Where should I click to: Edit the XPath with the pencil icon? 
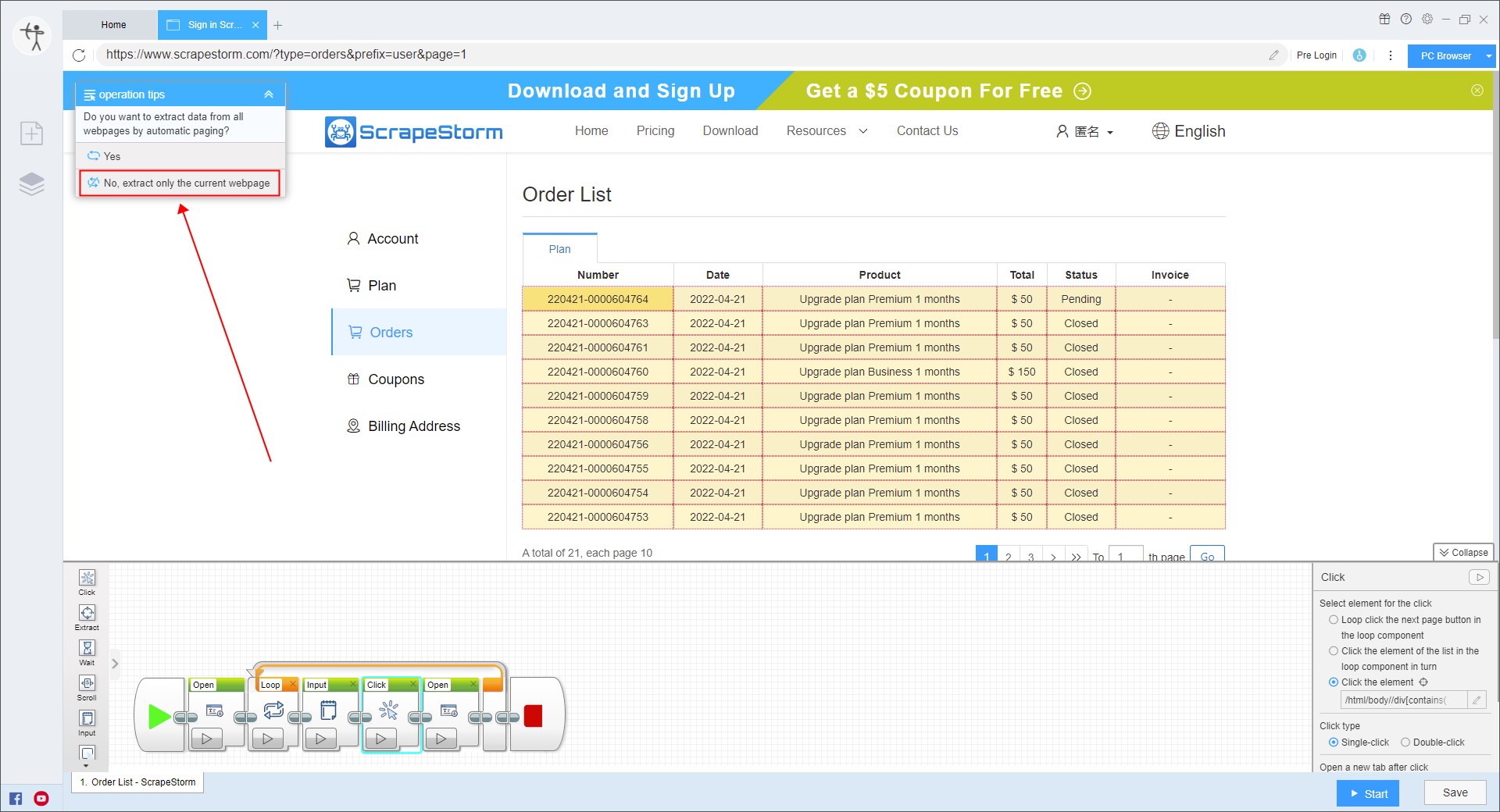click(1477, 700)
